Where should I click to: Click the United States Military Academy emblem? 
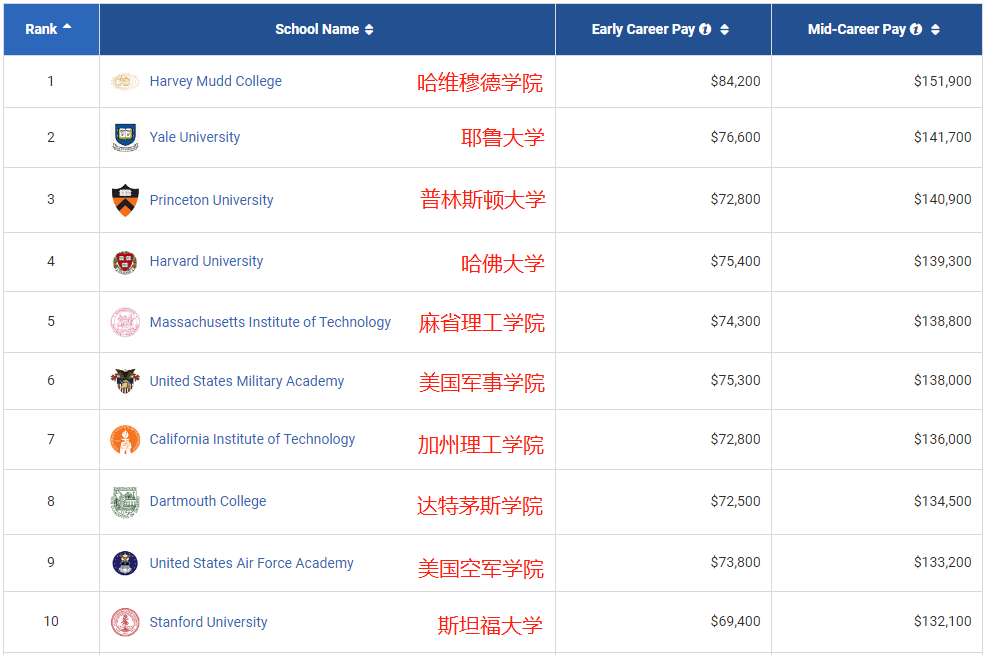pyautogui.click(x=125, y=381)
